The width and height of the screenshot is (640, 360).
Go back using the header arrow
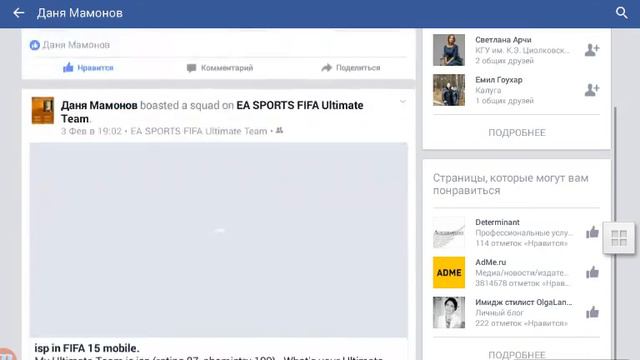point(19,13)
